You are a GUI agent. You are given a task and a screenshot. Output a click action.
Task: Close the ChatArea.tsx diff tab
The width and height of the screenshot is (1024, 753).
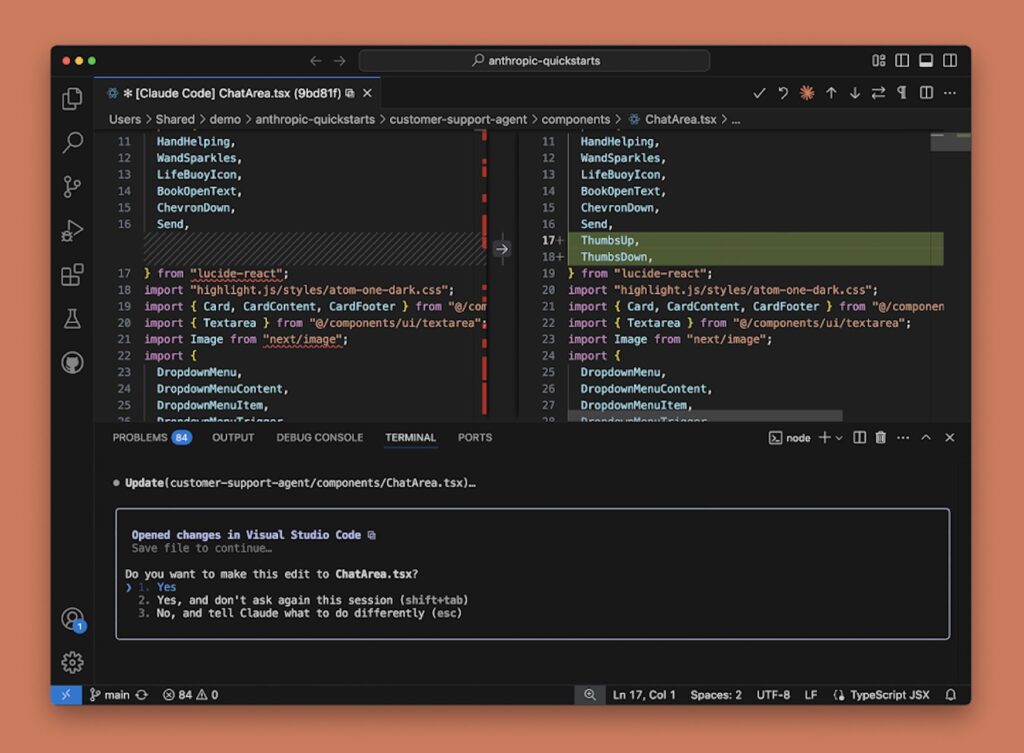coord(368,93)
